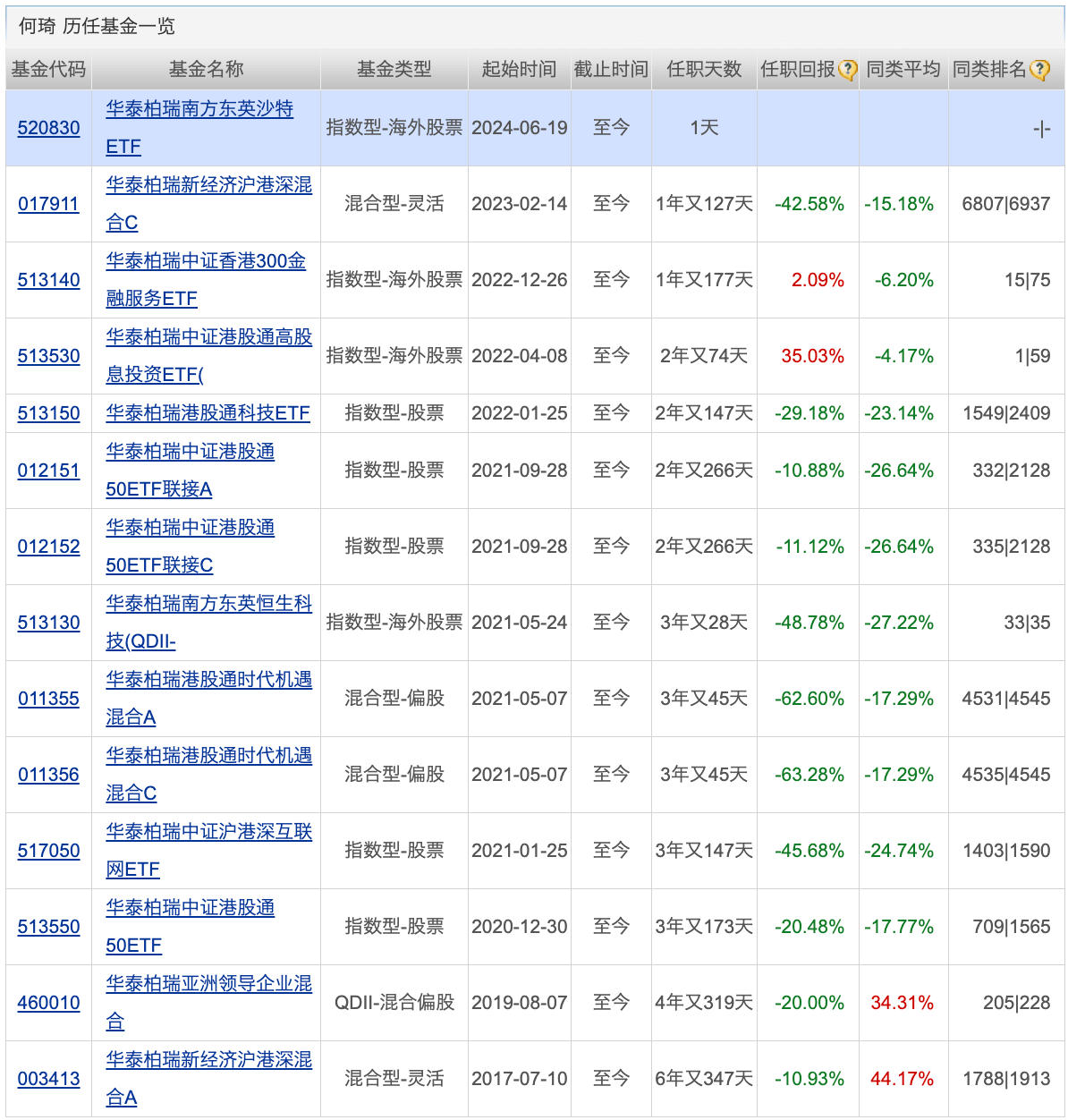Open fund code 513150 link

48,413
